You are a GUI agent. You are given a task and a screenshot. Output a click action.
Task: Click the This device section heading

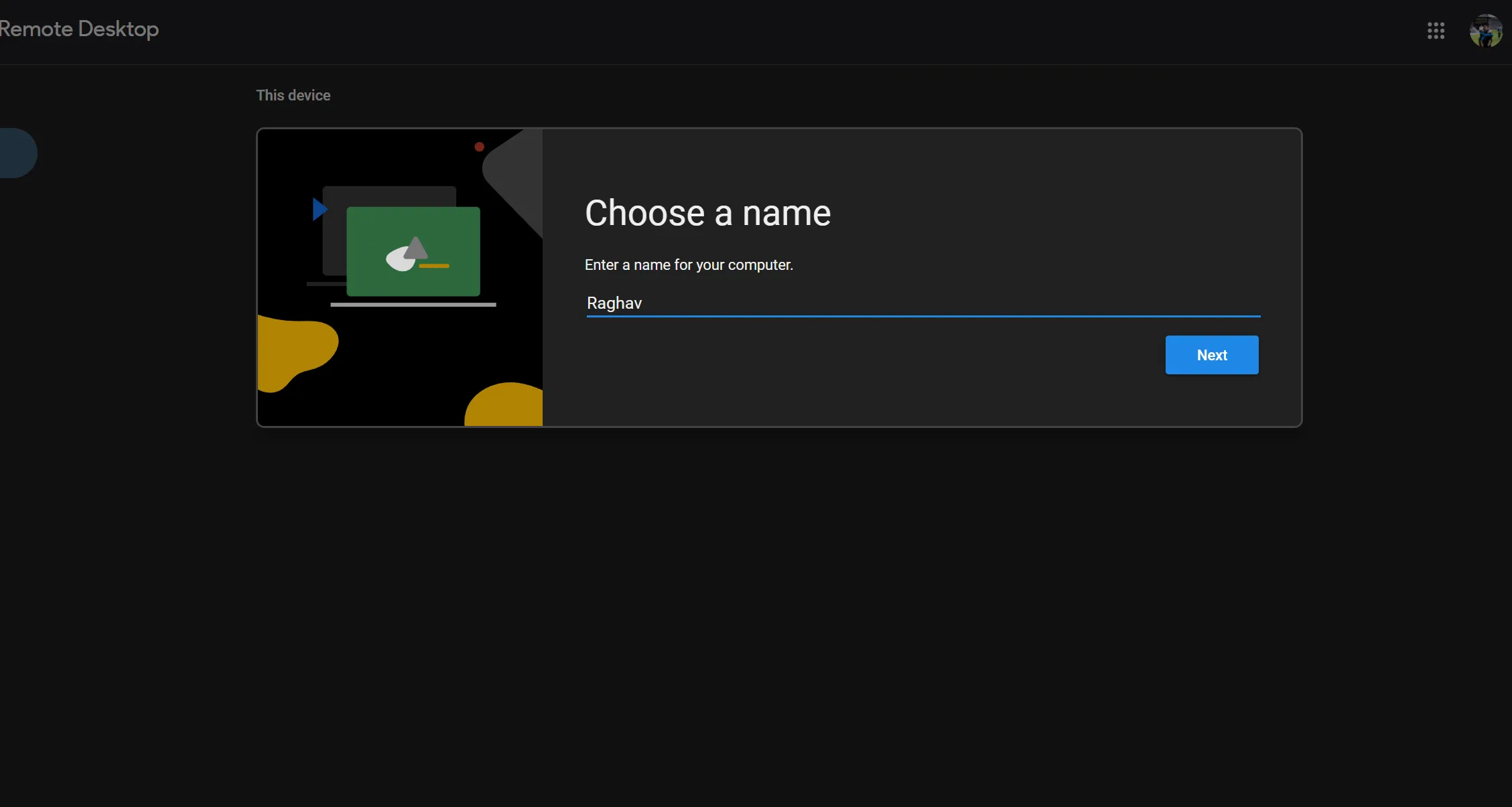point(293,95)
